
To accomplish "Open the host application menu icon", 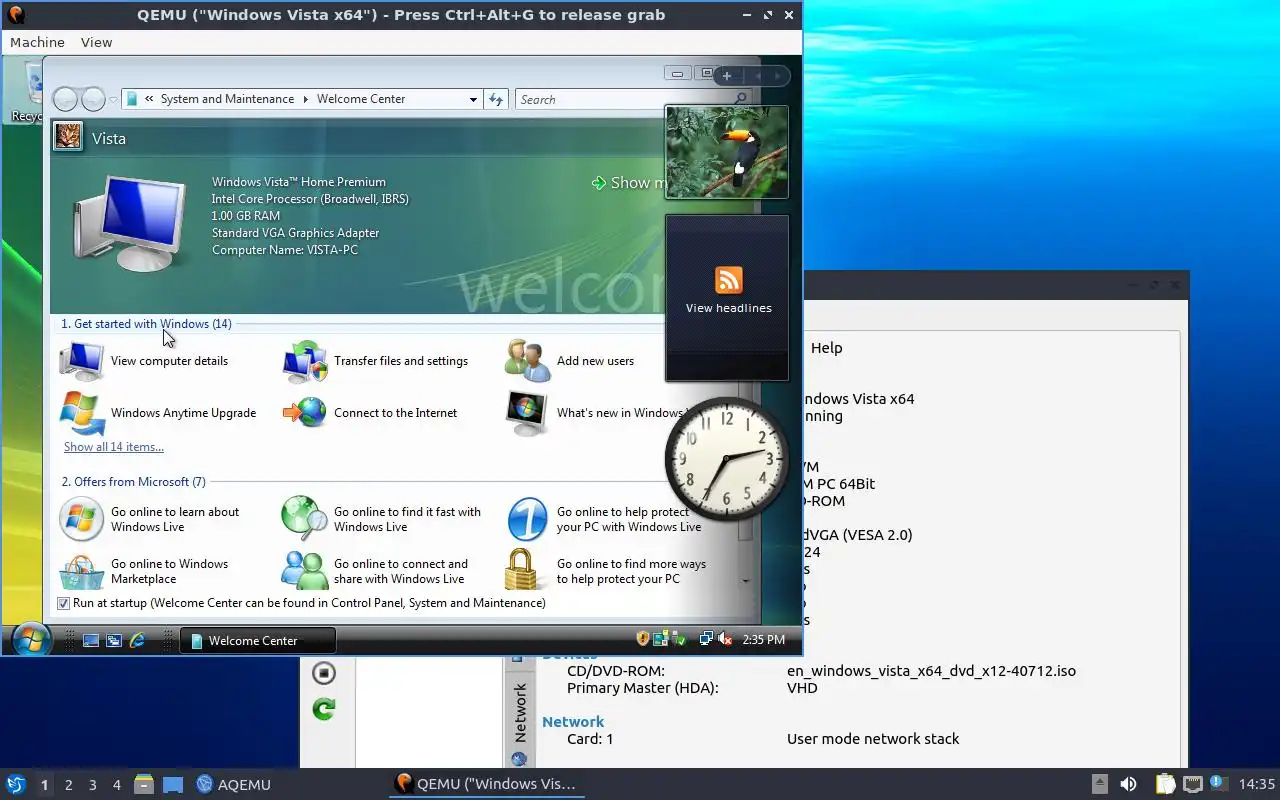I will click(15, 784).
